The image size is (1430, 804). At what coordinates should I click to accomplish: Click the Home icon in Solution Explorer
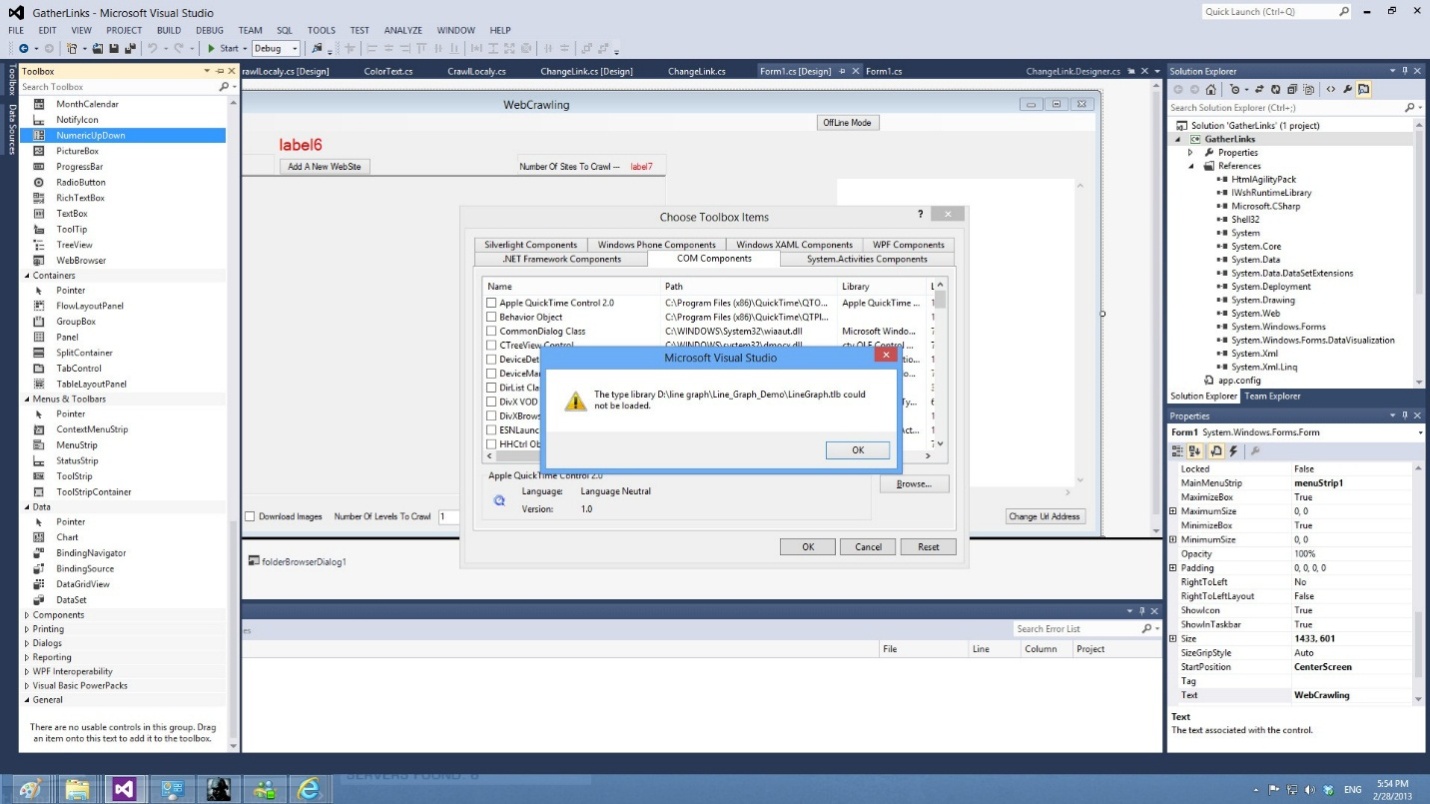[x=1210, y=89]
